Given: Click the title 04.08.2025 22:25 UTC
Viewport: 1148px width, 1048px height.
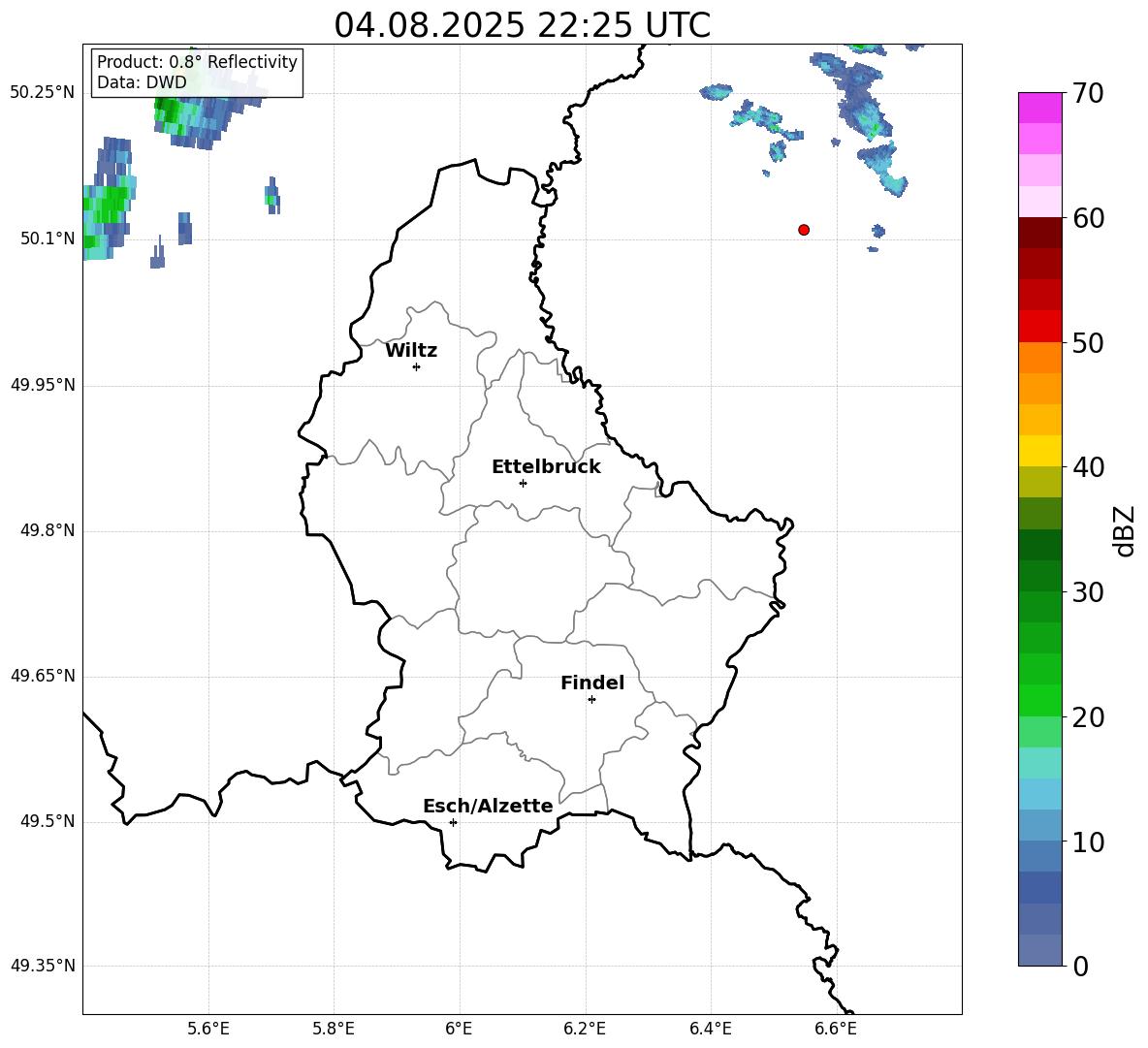Looking at the screenshot, I should tap(522, 25).
